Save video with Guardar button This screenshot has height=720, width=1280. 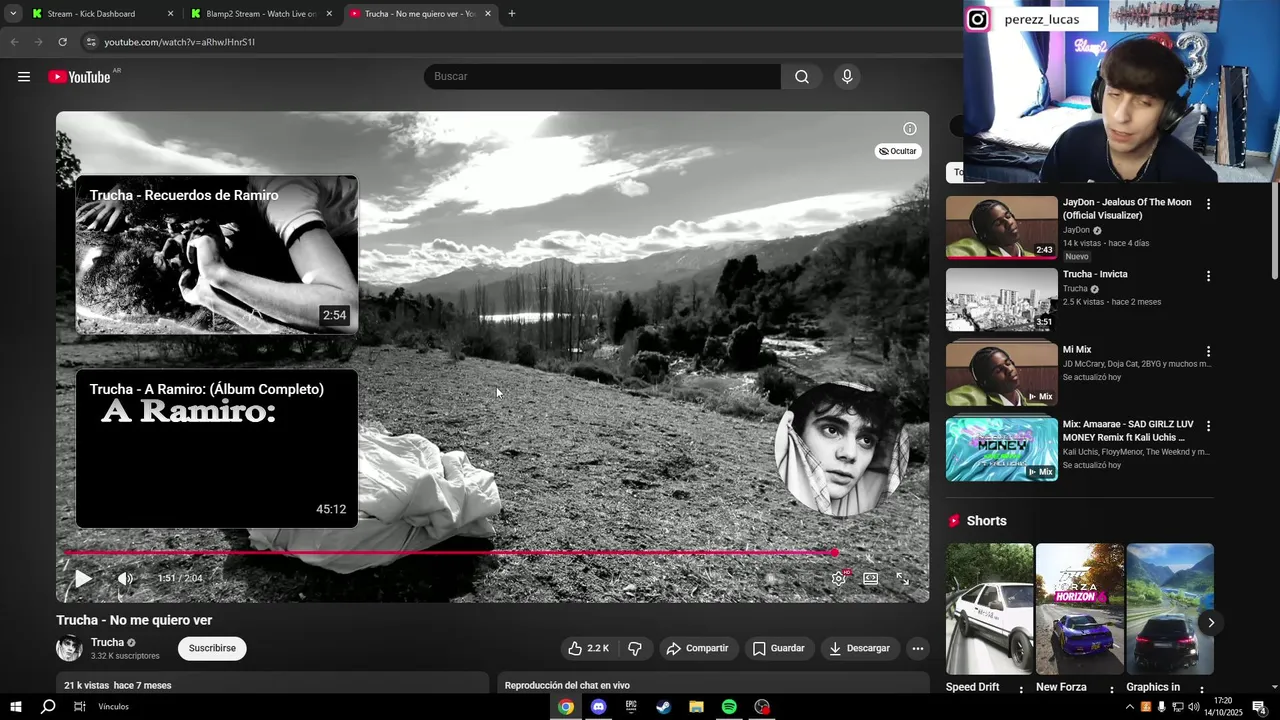[779, 648]
